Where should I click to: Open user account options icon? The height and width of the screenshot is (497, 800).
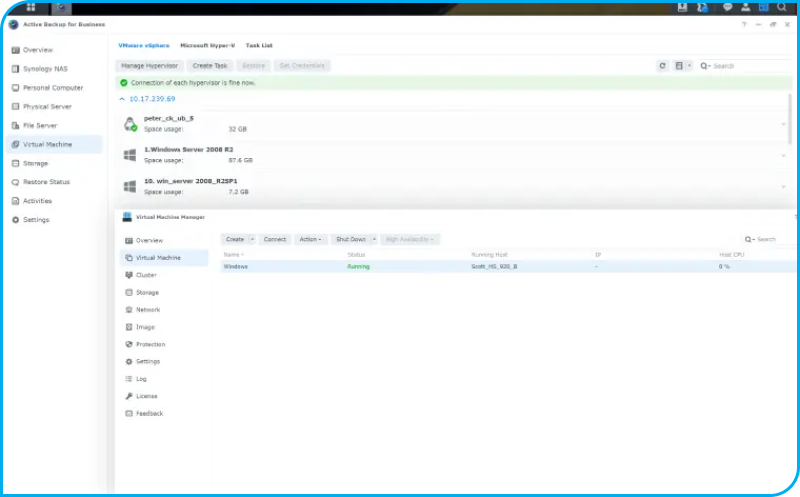745,7
